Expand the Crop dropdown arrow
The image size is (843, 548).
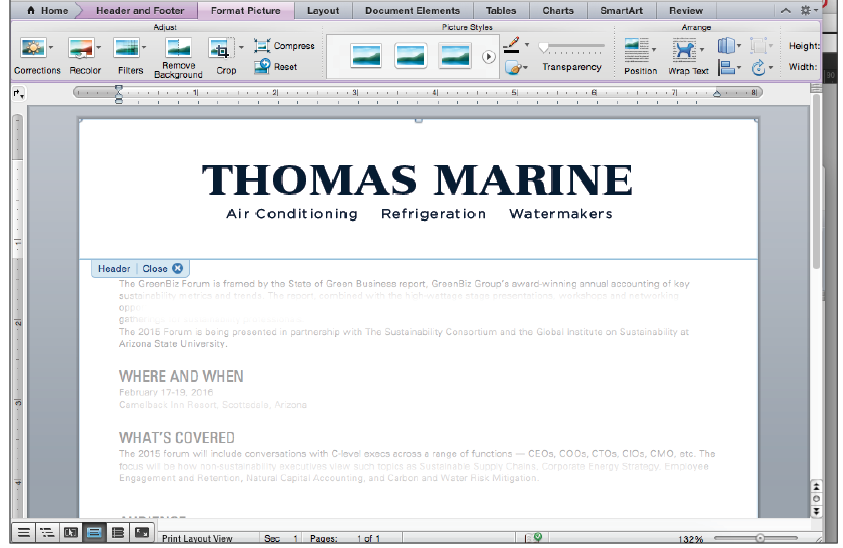[x=241, y=48]
